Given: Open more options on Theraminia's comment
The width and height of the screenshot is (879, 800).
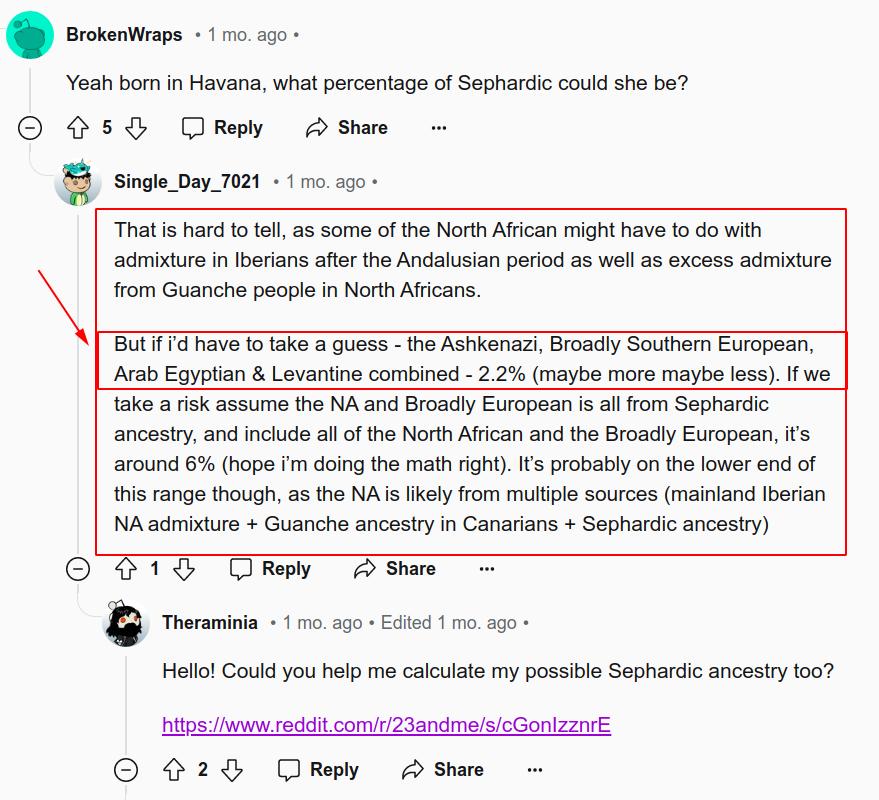Looking at the screenshot, I should (534, 770).
